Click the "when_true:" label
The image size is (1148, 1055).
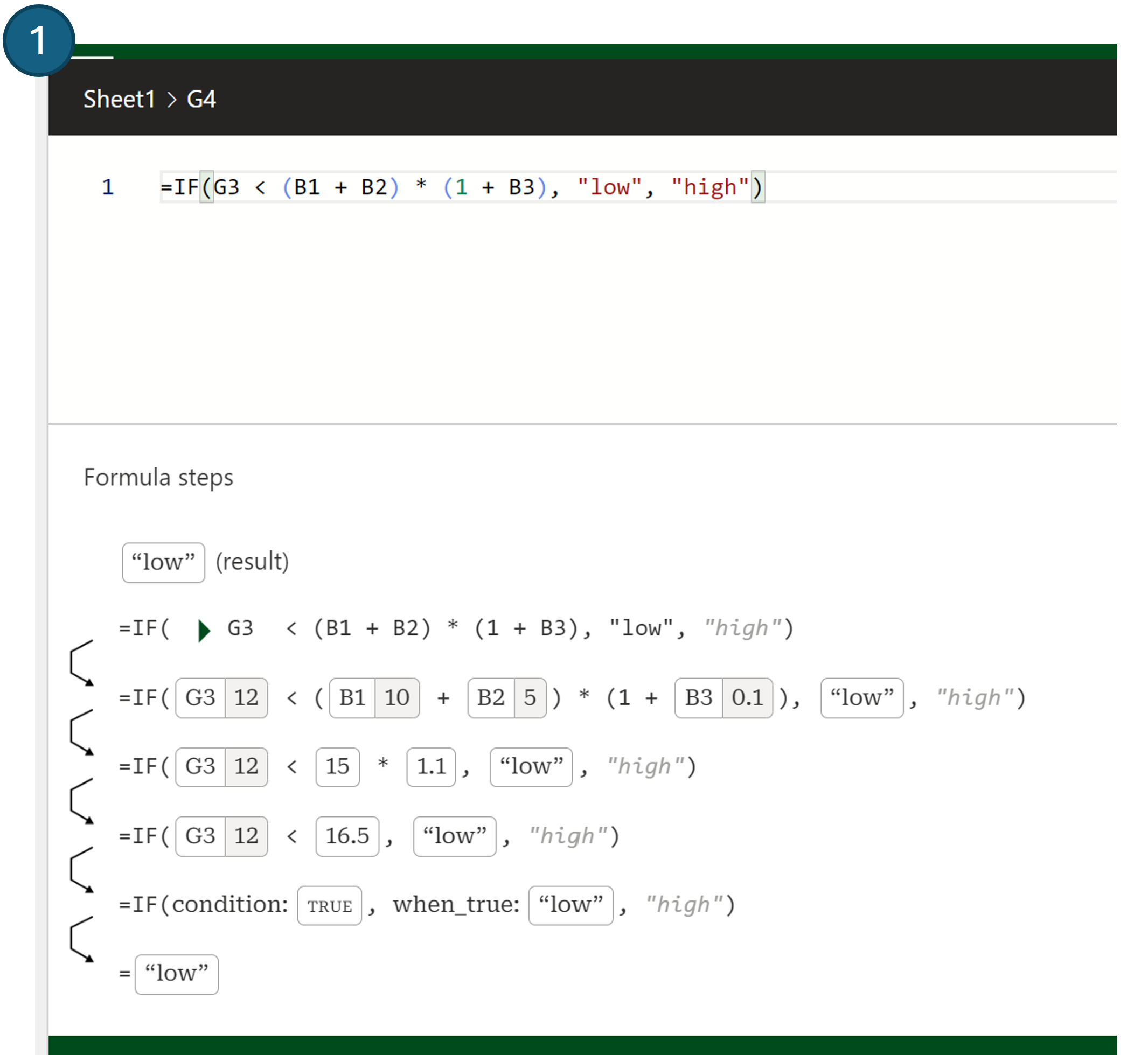coord(456,905)
